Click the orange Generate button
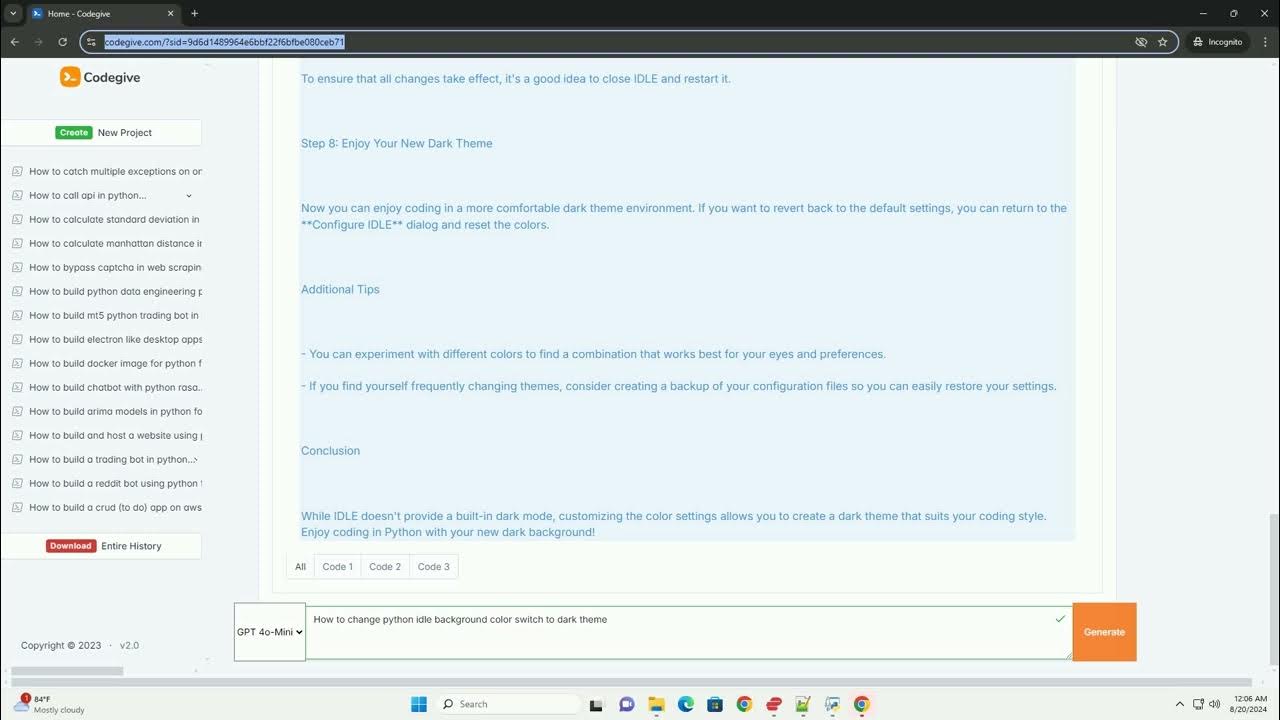This screenshot has height=720, width=1280. click(1104, 632)
